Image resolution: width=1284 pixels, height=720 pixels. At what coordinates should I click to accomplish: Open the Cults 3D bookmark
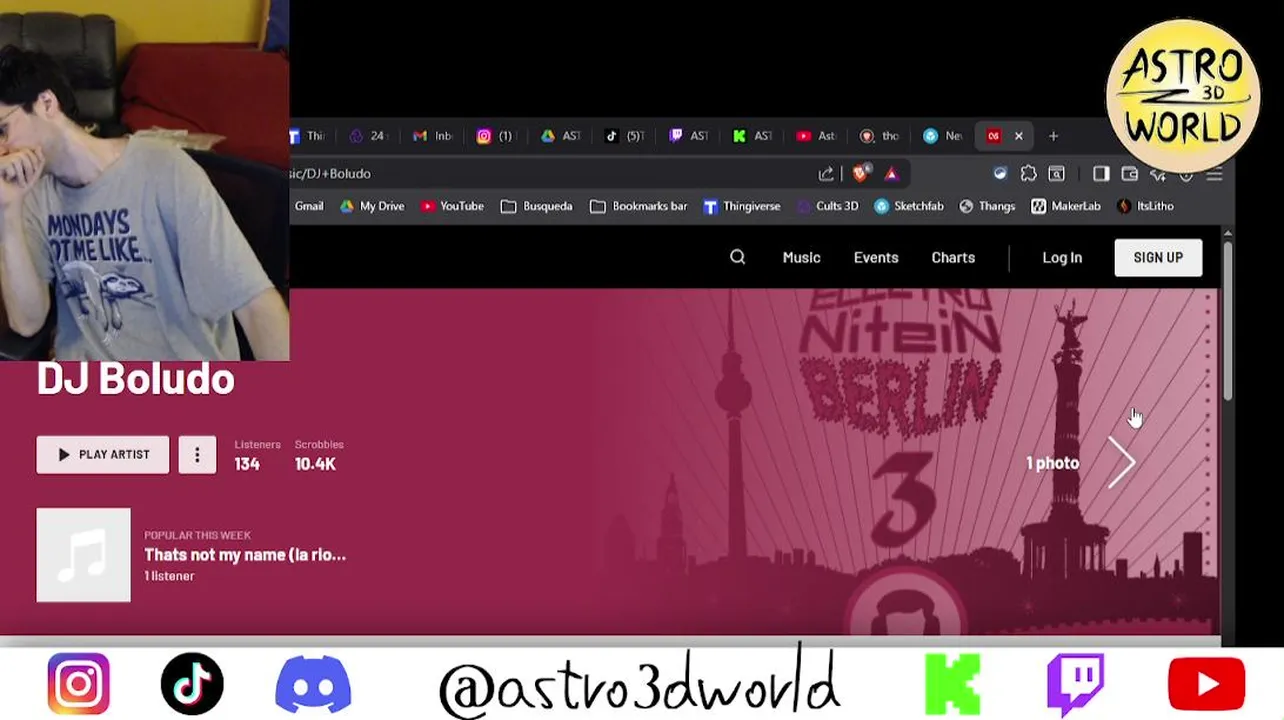pyautogui.click(x=827, y=206)
